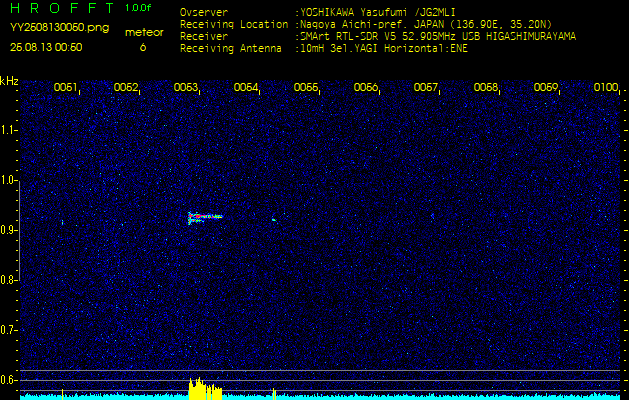Click the gray frequency range bar on axis
Image resolution: width=629 pixels, height=400 pixels.
pyautogui.click(x=19, y=231)
